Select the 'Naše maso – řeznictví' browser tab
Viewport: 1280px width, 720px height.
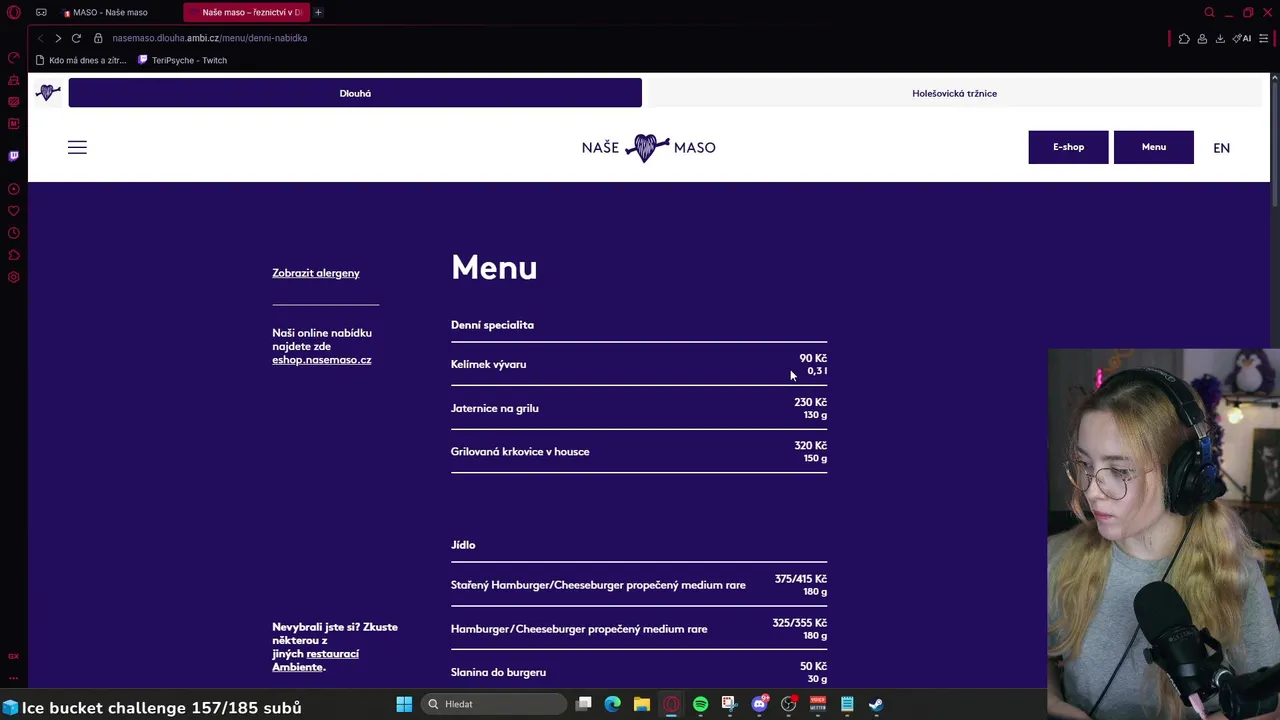coord(245,12)
